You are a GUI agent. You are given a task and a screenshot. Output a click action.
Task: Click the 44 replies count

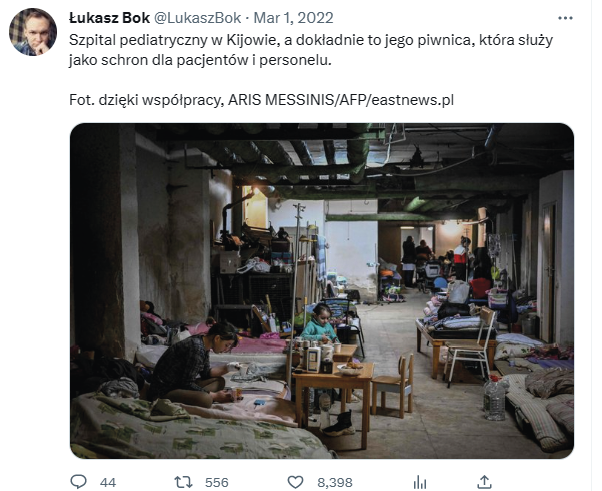click(x=108, y=483)
